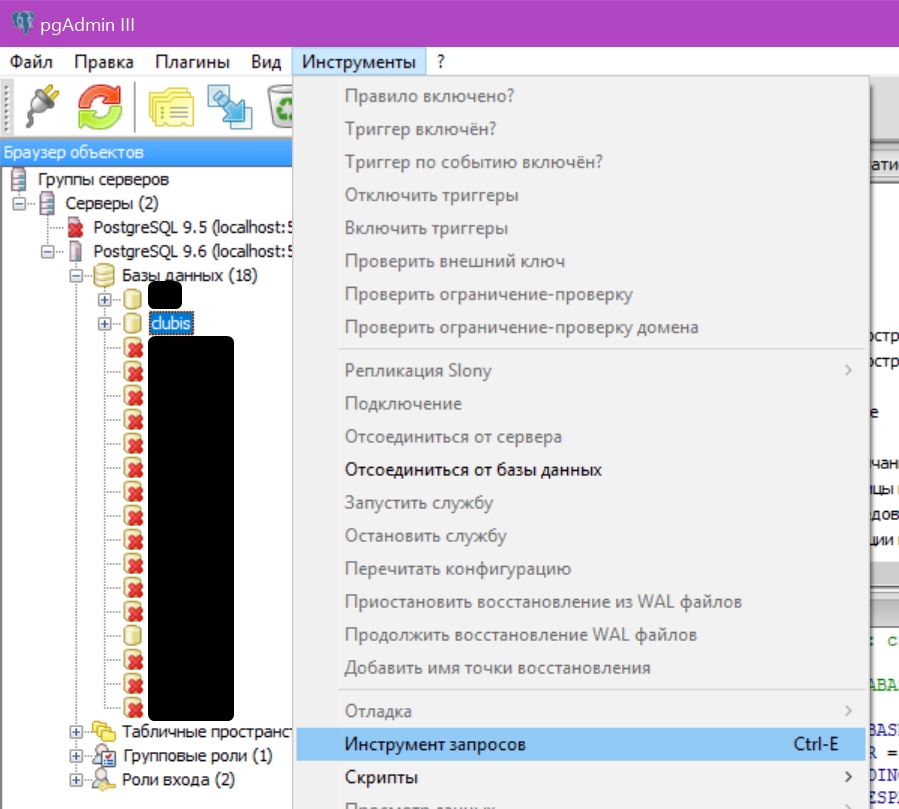Click Включить триггеры menu entry

(580, 228)
